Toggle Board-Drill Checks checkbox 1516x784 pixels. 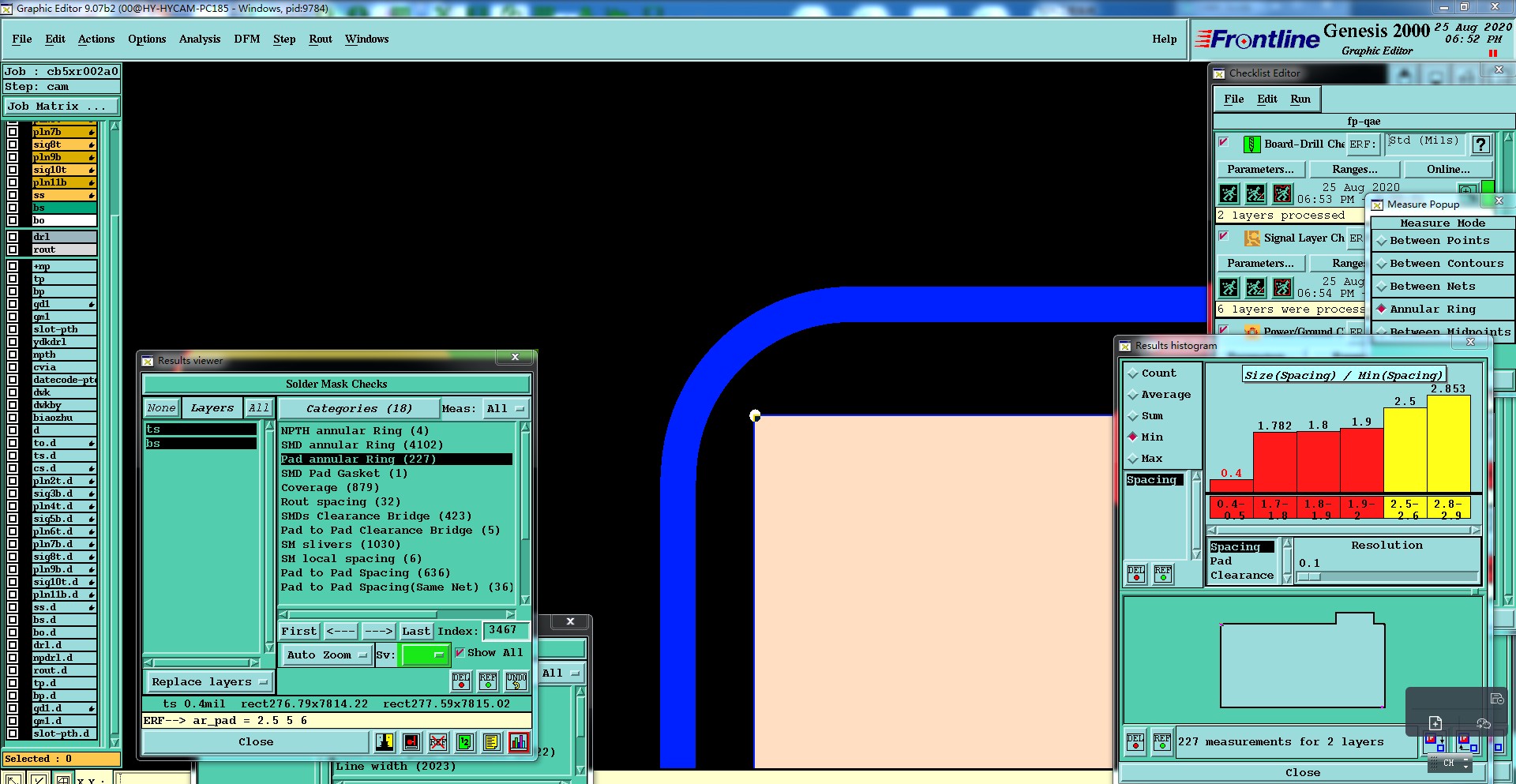1224,143
